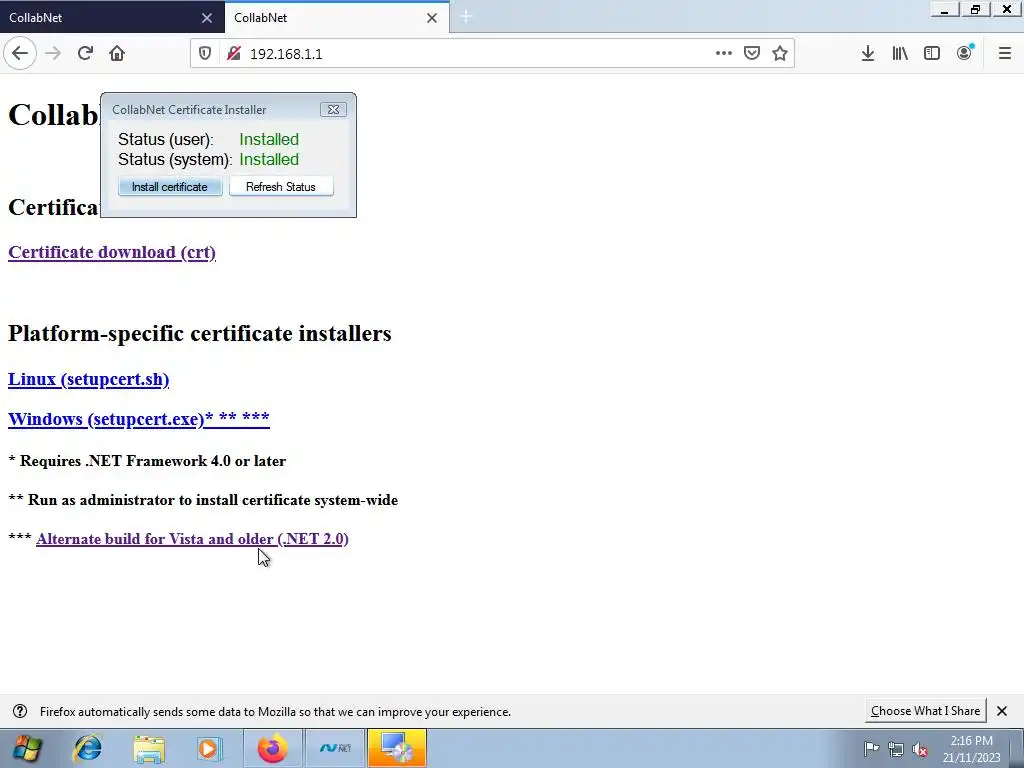Dismiss the Firefox data notification bar
The width and height of the screenshot is (1024, 768).
[x=1002, y=711]
